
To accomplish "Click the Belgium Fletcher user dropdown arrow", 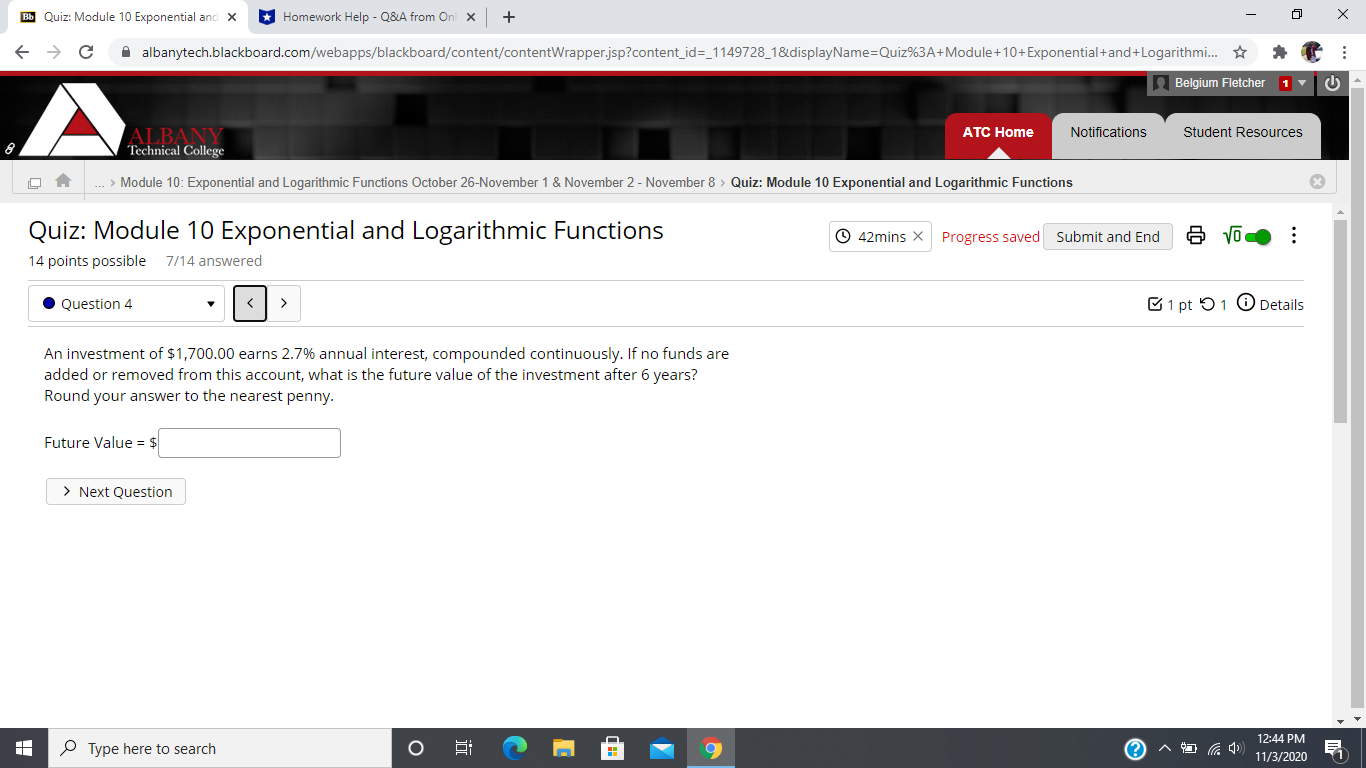I will point(1303,83).
